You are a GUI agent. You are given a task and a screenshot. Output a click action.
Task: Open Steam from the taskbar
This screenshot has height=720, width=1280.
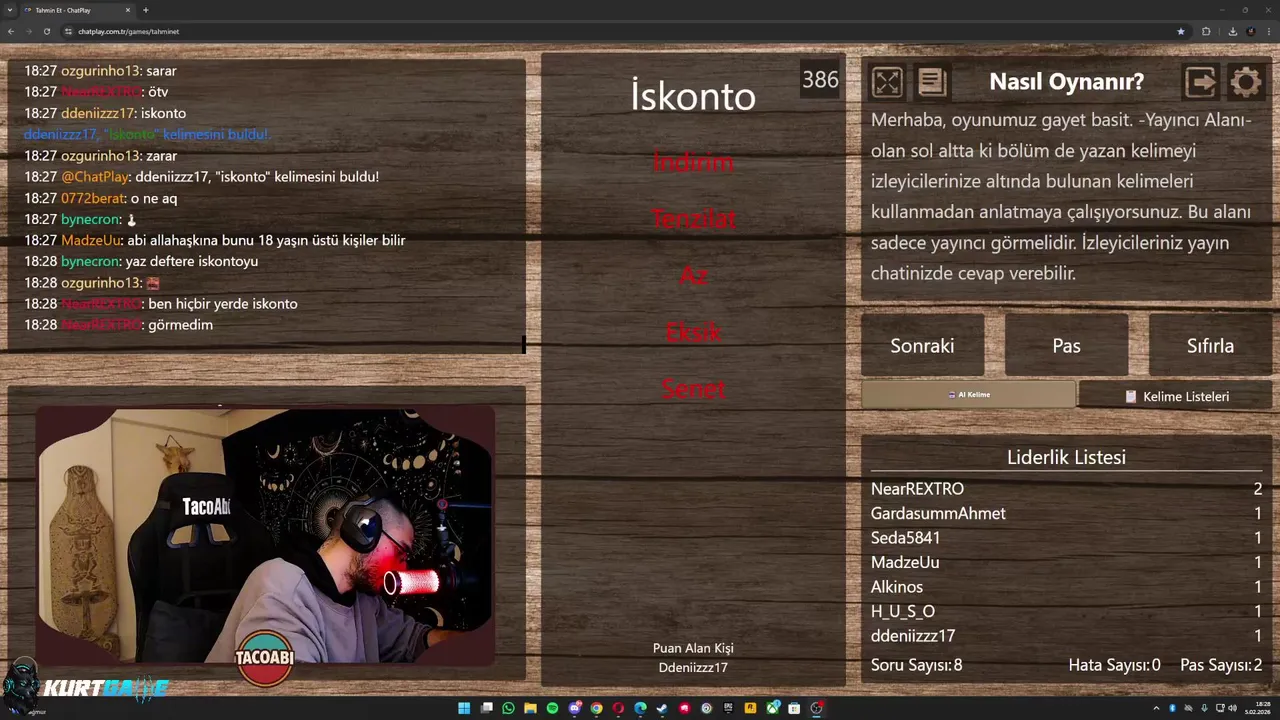tap(662, 708)
